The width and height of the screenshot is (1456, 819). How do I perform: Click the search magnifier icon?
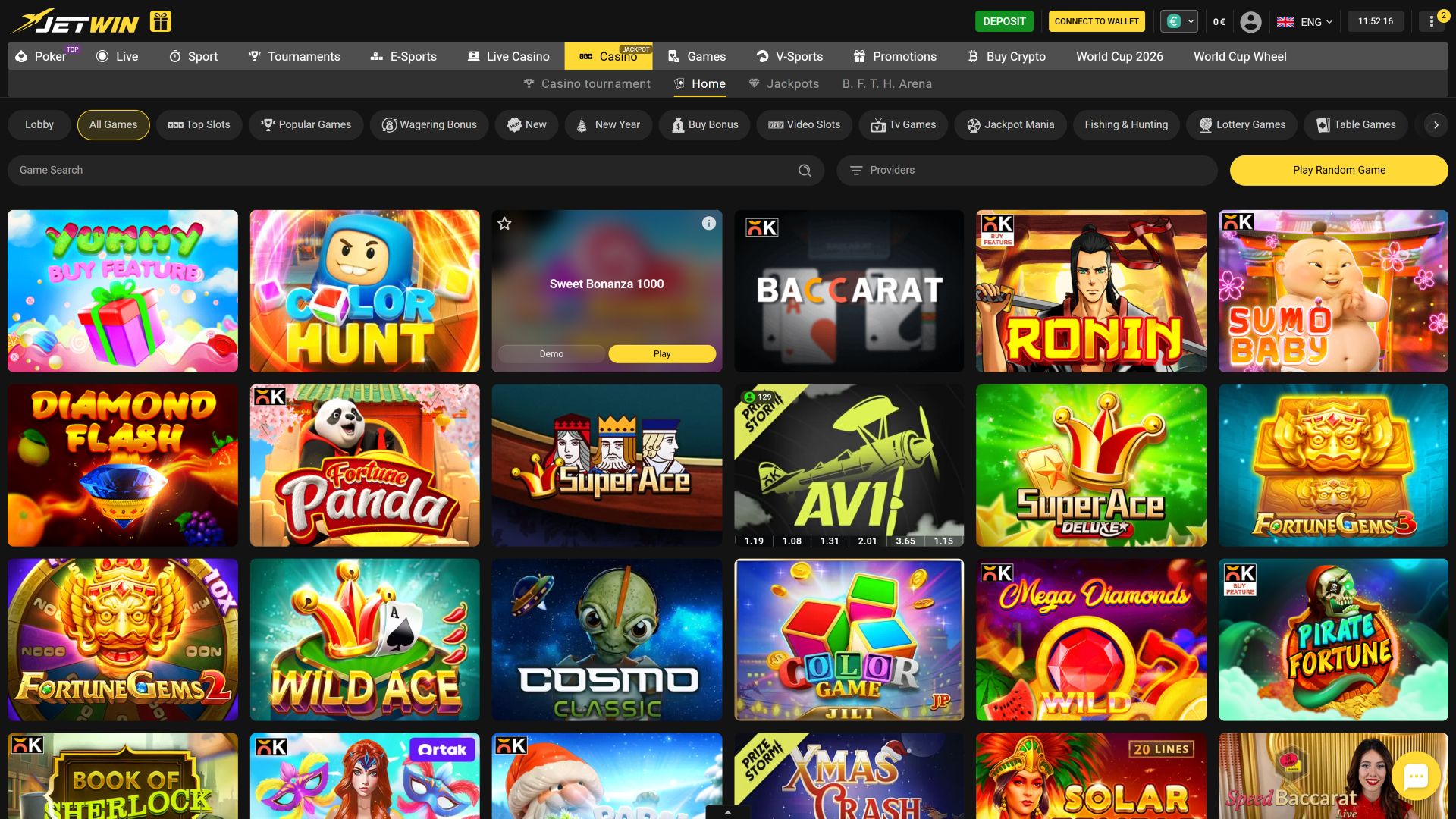tap(805, 171)
